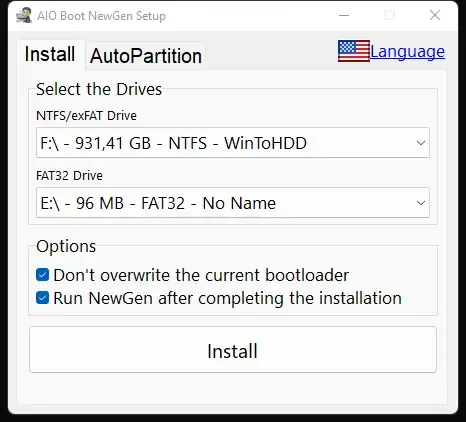
Task: Expand the FAT32 Drive dropdown arrow
Action: point(421,203)
